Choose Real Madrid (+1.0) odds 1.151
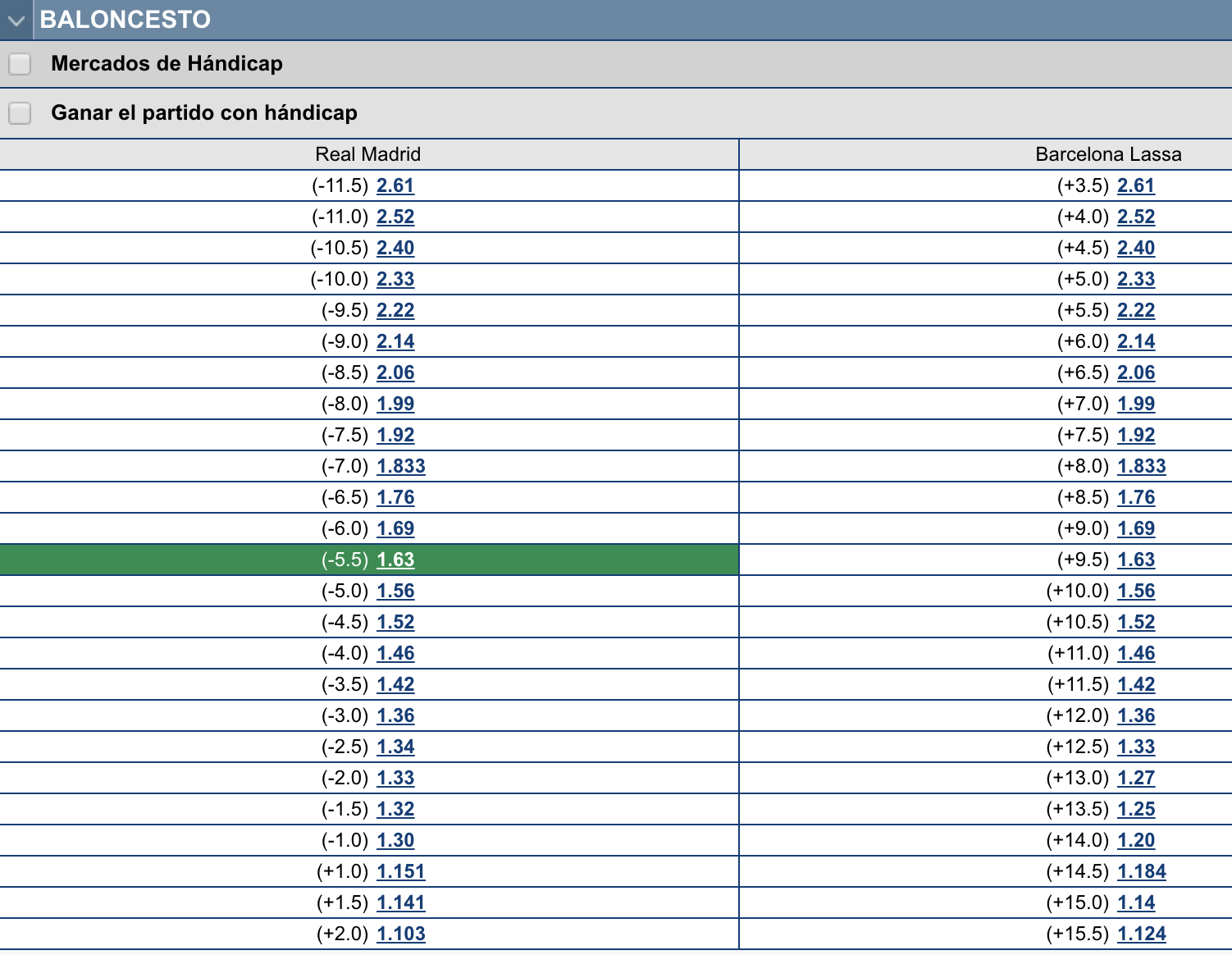This screenshot has width=1232, height=955. click(401, 871)
